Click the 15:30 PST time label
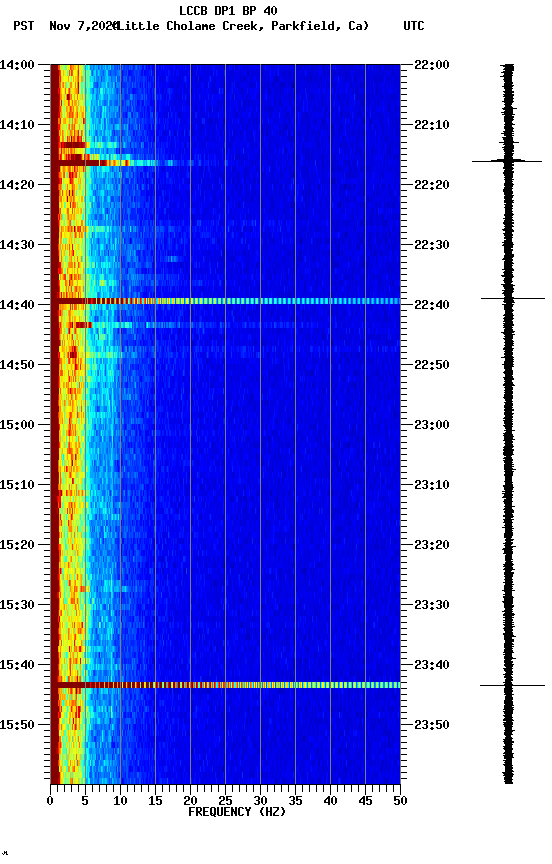 click(x=17, y=605)
